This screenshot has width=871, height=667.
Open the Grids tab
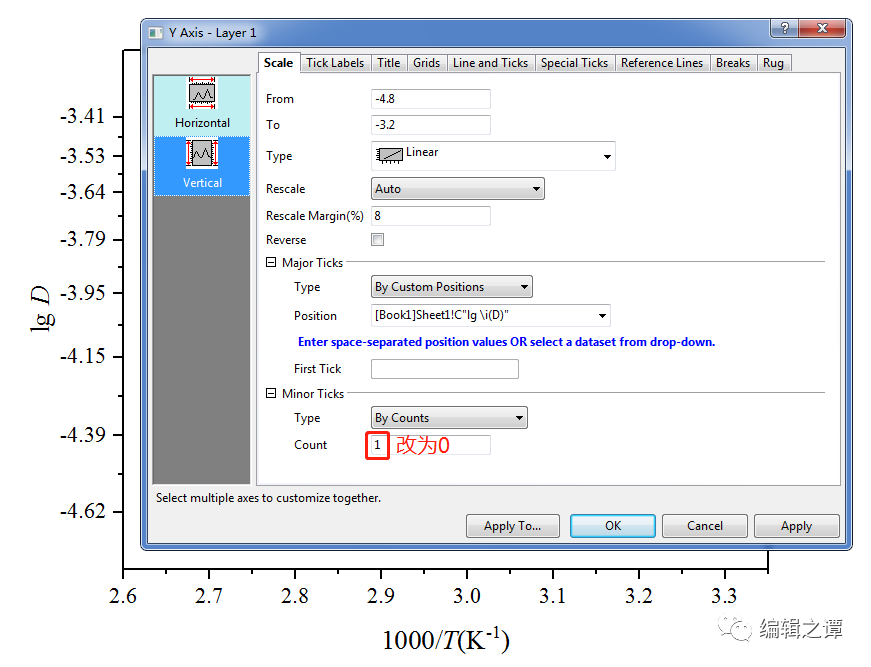coord(426,62)
